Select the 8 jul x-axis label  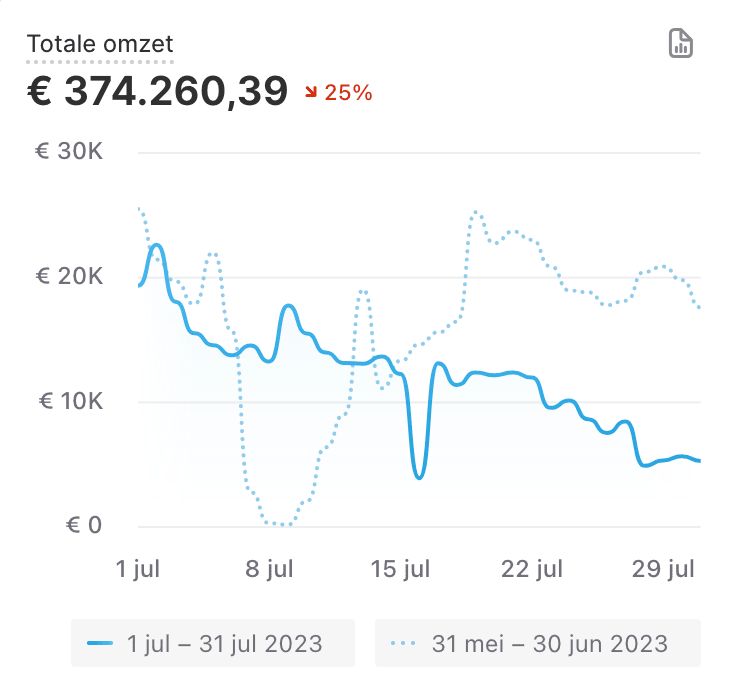click(269, 569)
